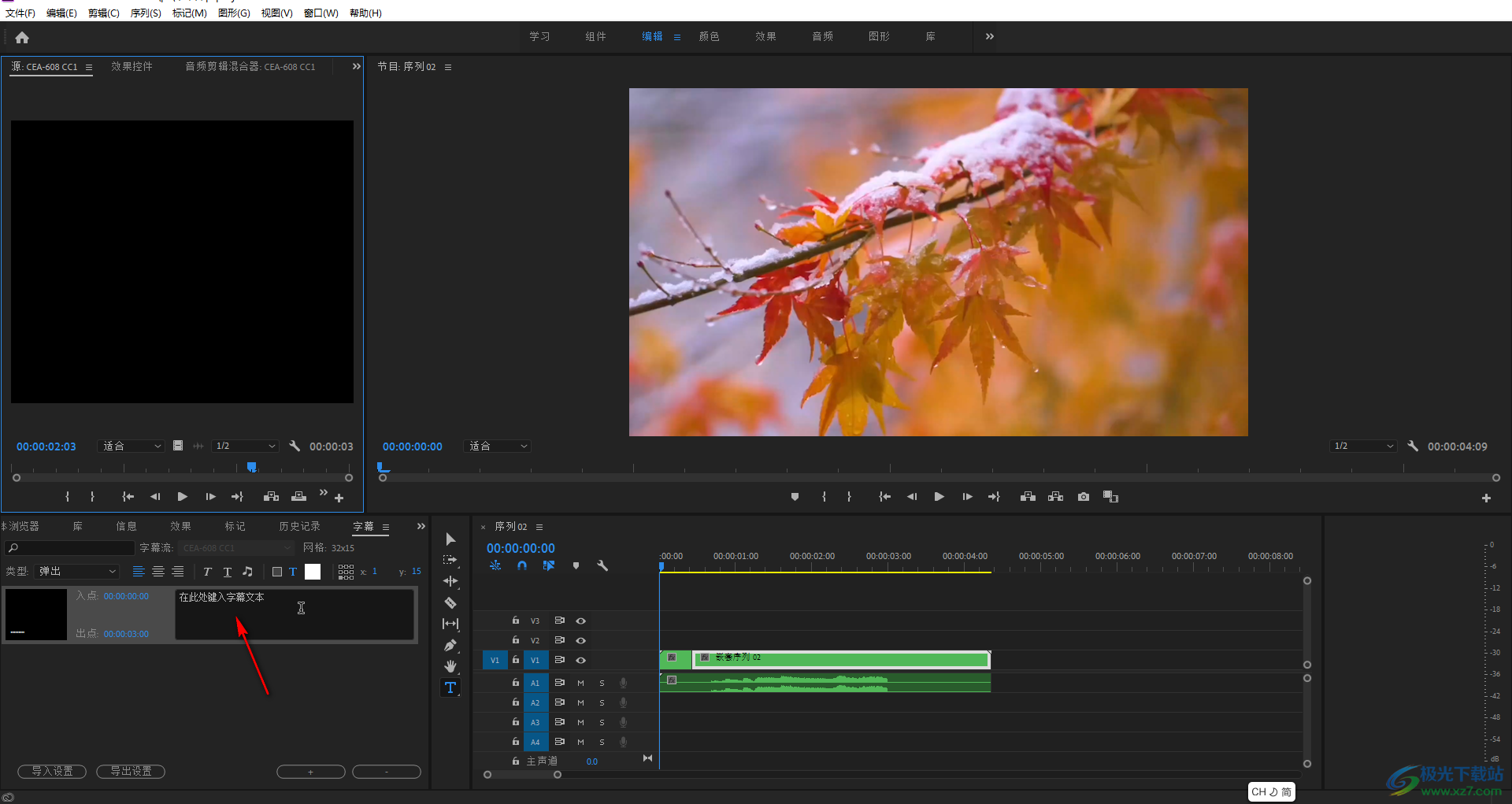Click white caption color swatch
This screenshot has height=804, width=1512.
click(313, 572)
